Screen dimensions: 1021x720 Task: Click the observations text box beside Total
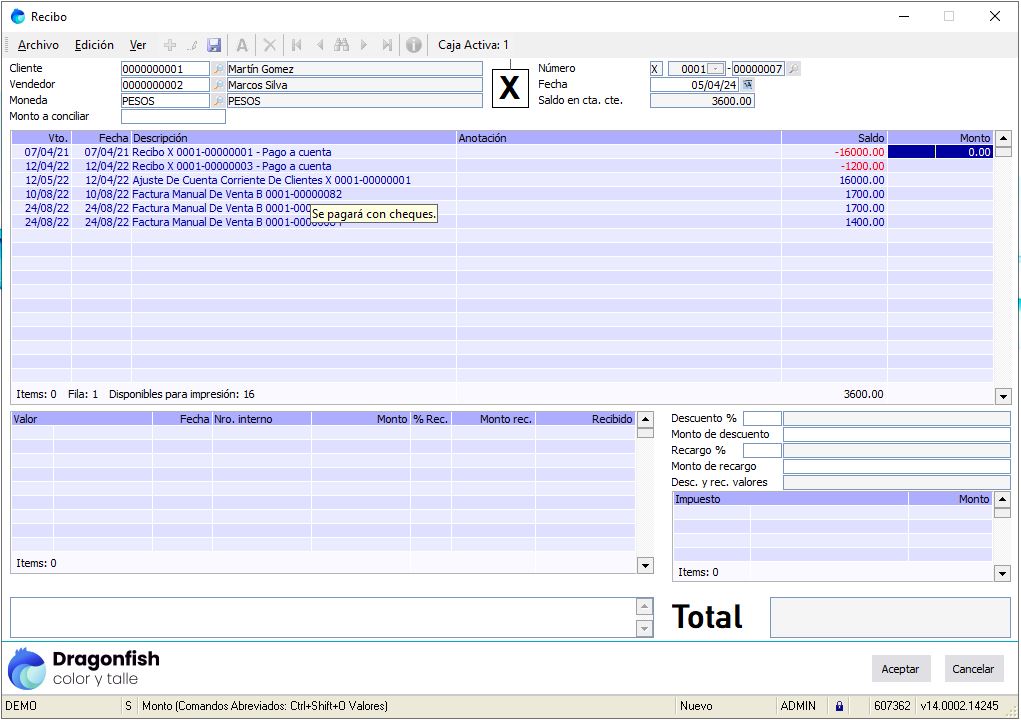tap(324, 617)
